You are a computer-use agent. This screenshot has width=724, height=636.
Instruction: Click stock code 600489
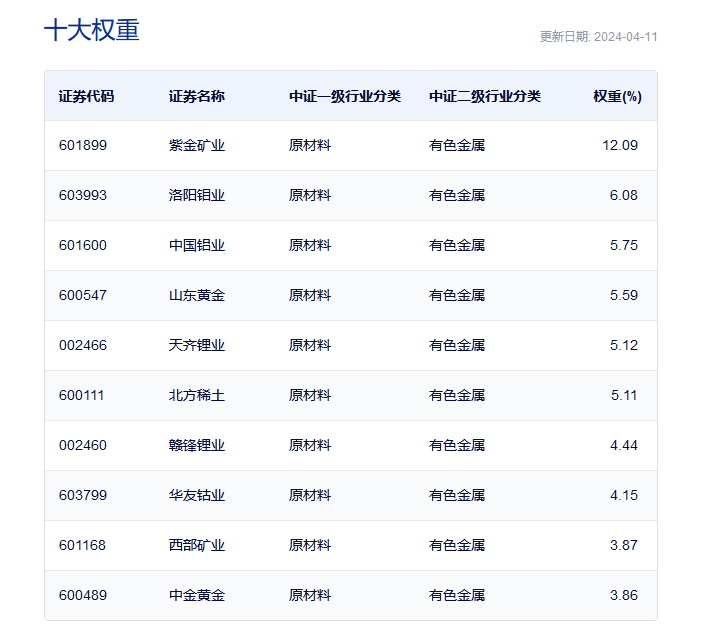tap(83, 595)
